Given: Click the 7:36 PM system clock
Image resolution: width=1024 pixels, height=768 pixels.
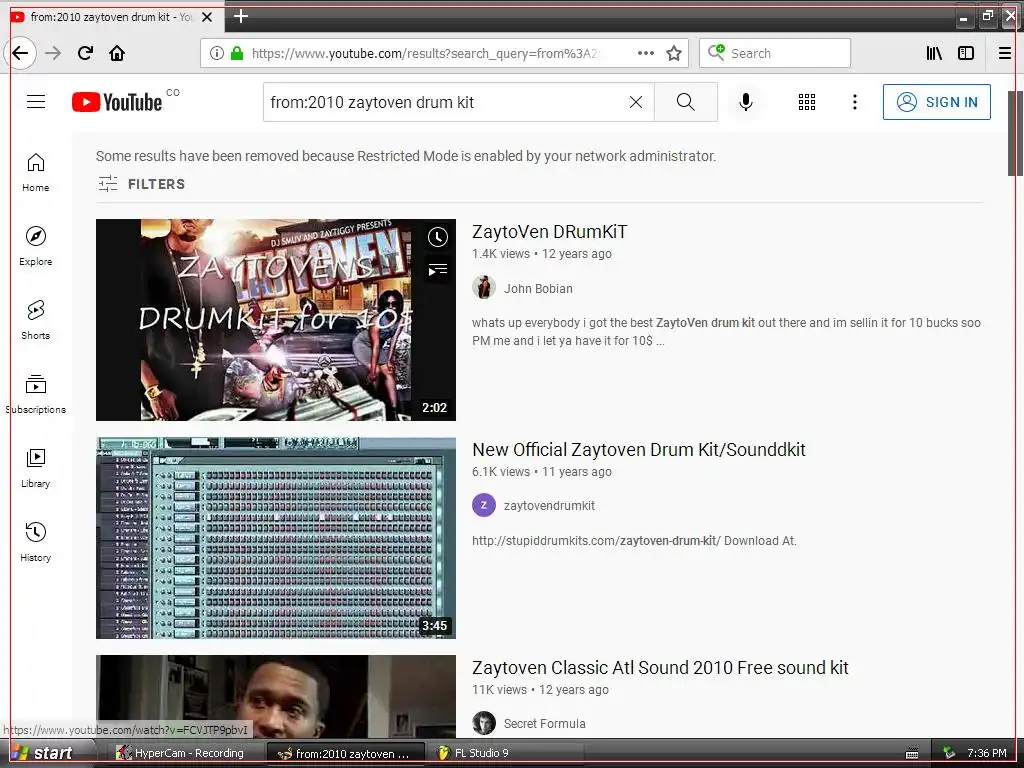Looking at the screenshot, I should pos(986,753).
